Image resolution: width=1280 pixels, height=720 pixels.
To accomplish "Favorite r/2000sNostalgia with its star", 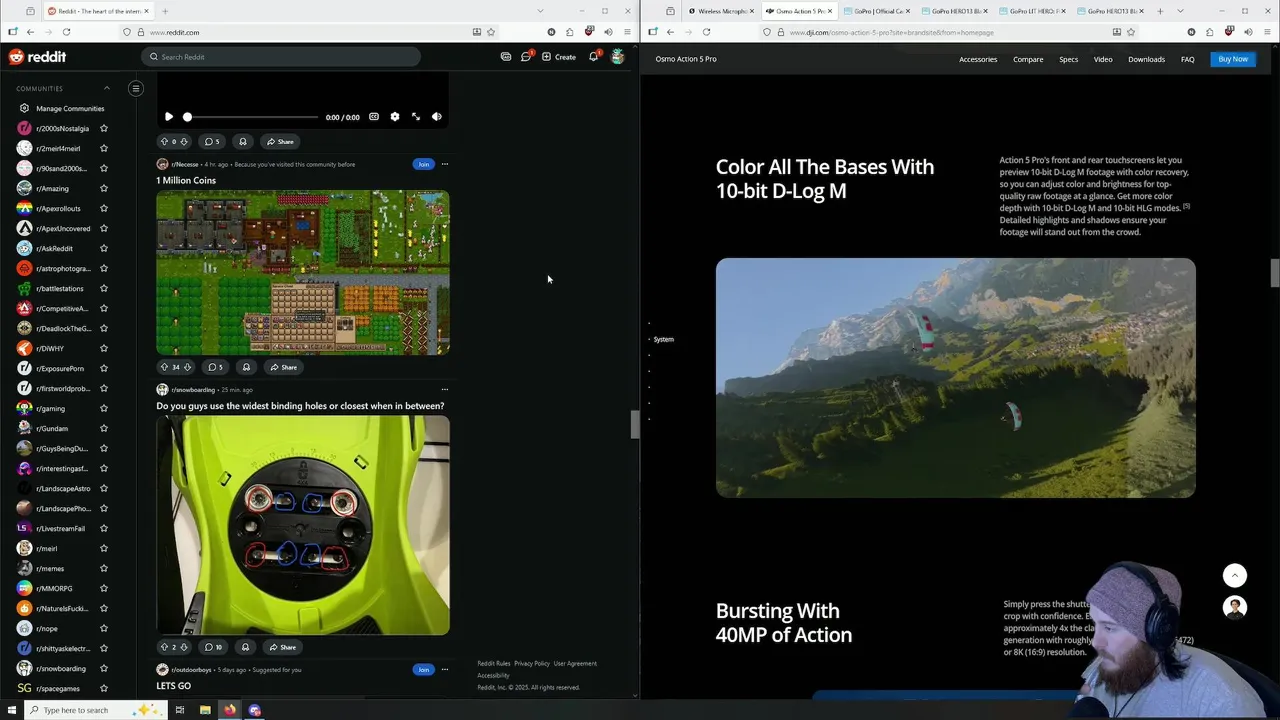I will pos(104,128).
